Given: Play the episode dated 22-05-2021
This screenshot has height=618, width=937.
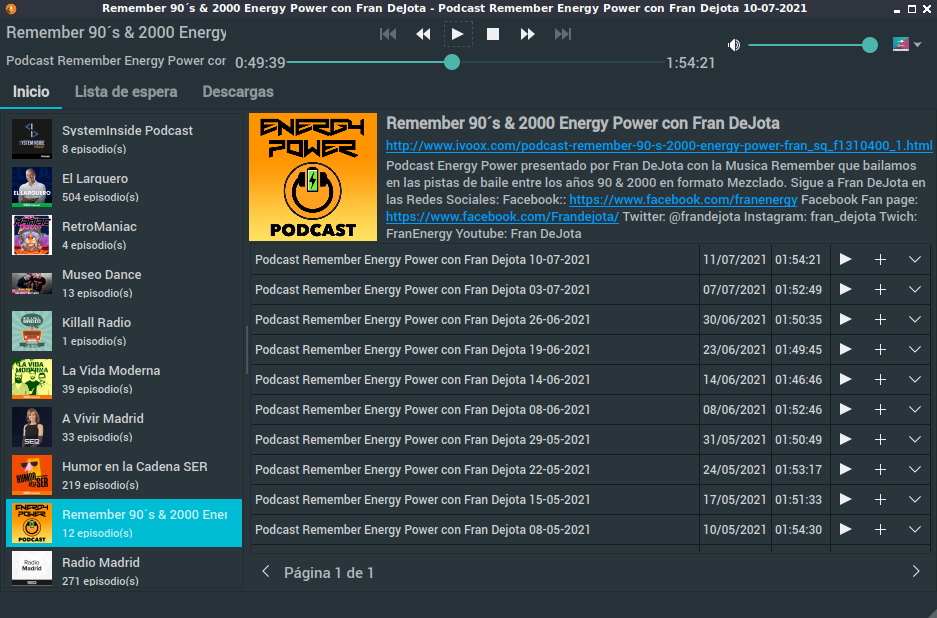Looking at the screenshot, I should (x=845, y=469).
